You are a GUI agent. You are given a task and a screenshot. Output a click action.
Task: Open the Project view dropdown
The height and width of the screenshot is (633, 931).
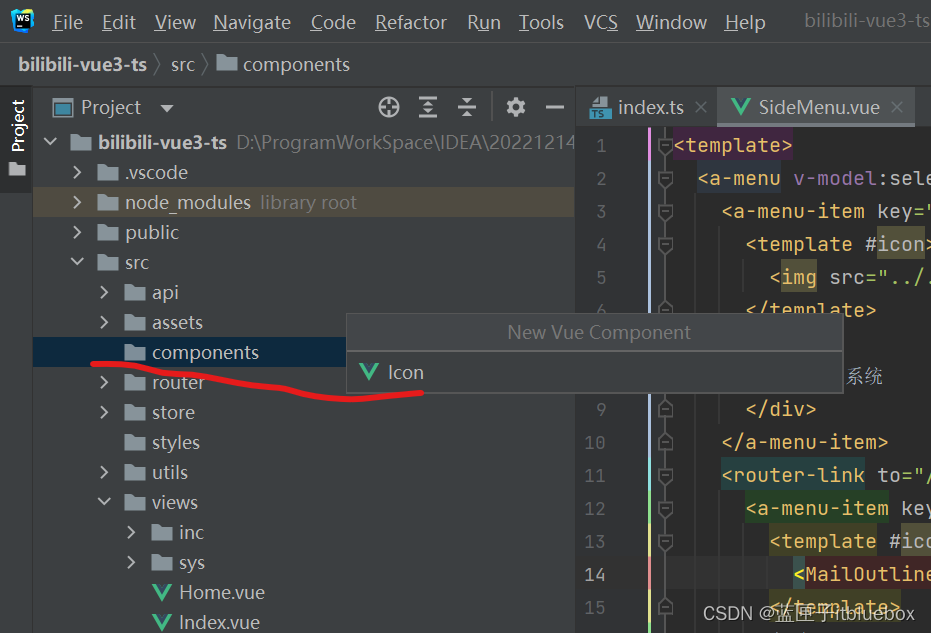tap(167, 108)
